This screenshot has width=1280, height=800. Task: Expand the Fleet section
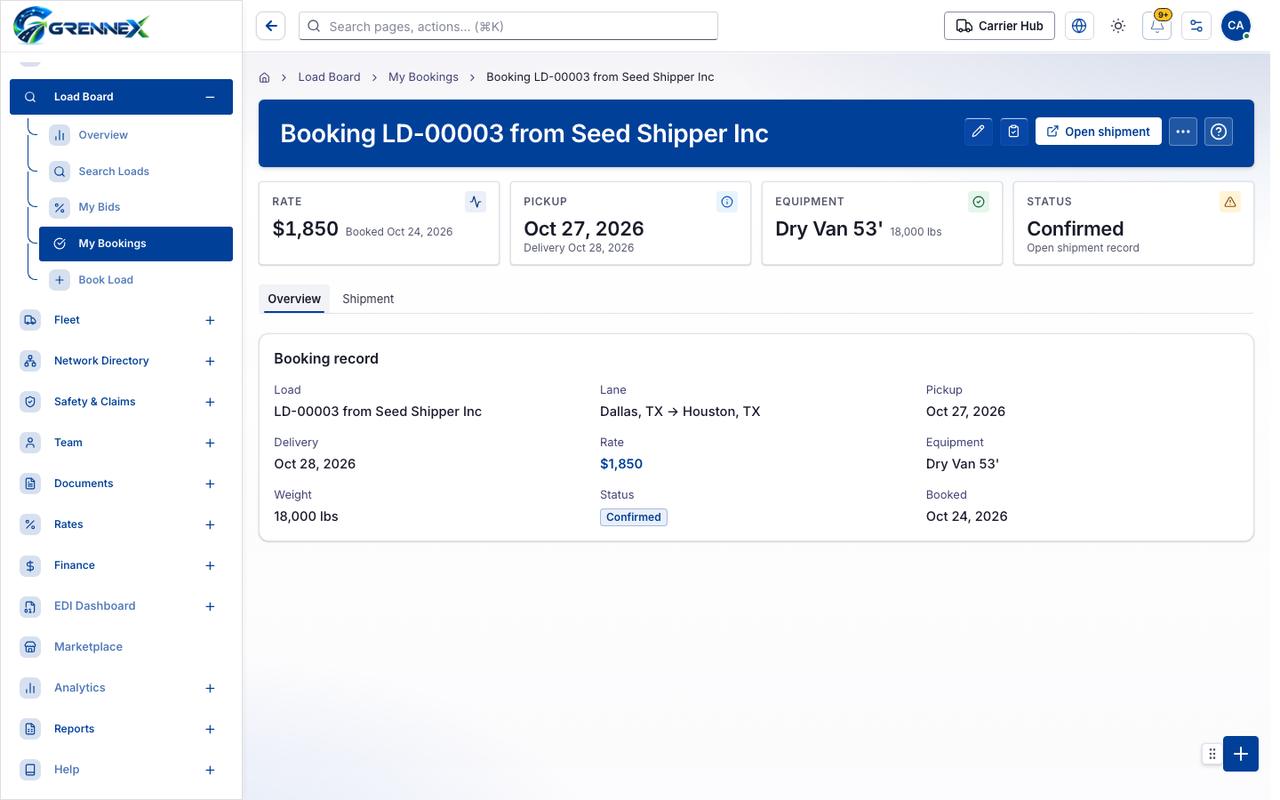click(x=210, y=320)
